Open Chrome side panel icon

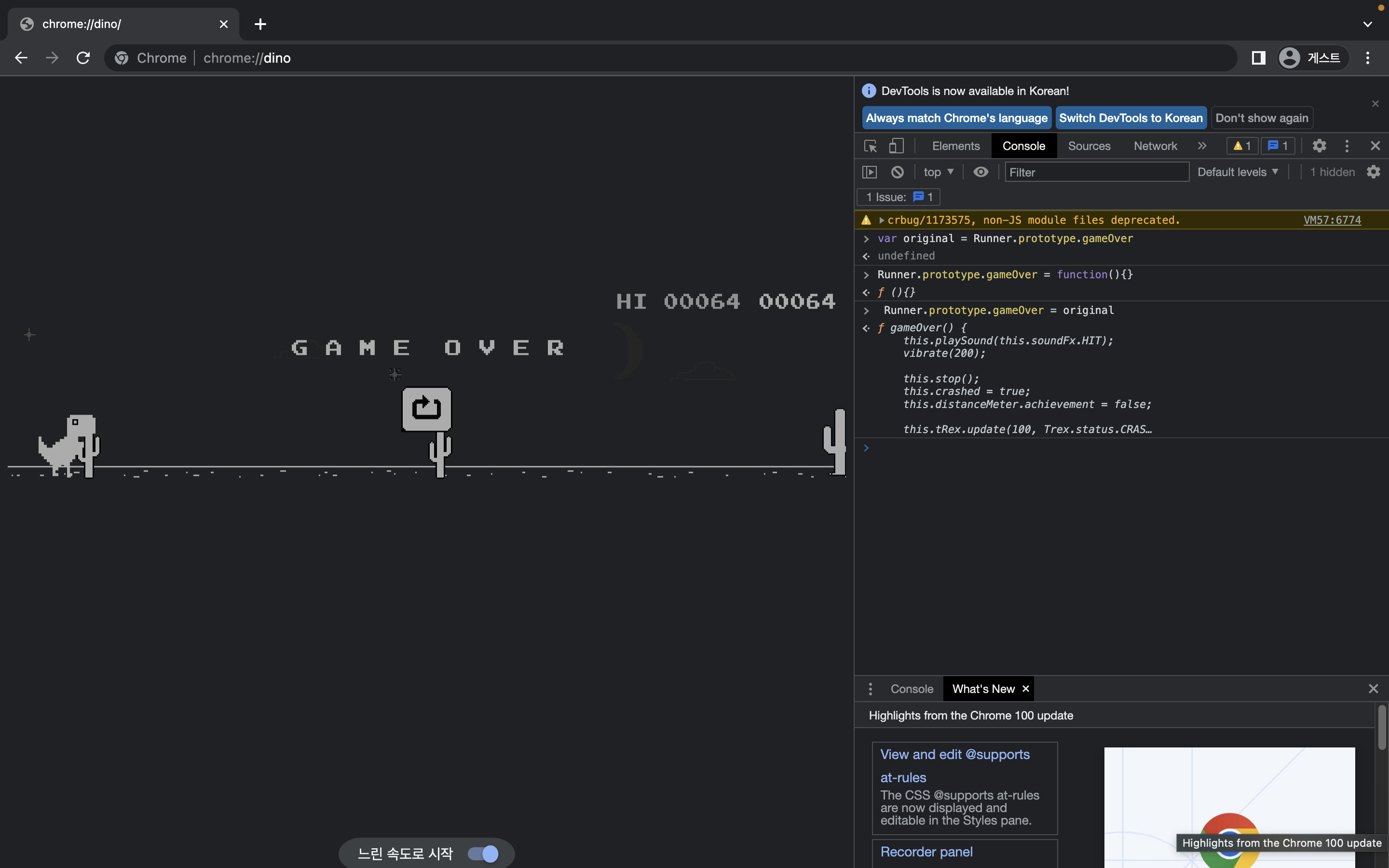point(1258,58)
